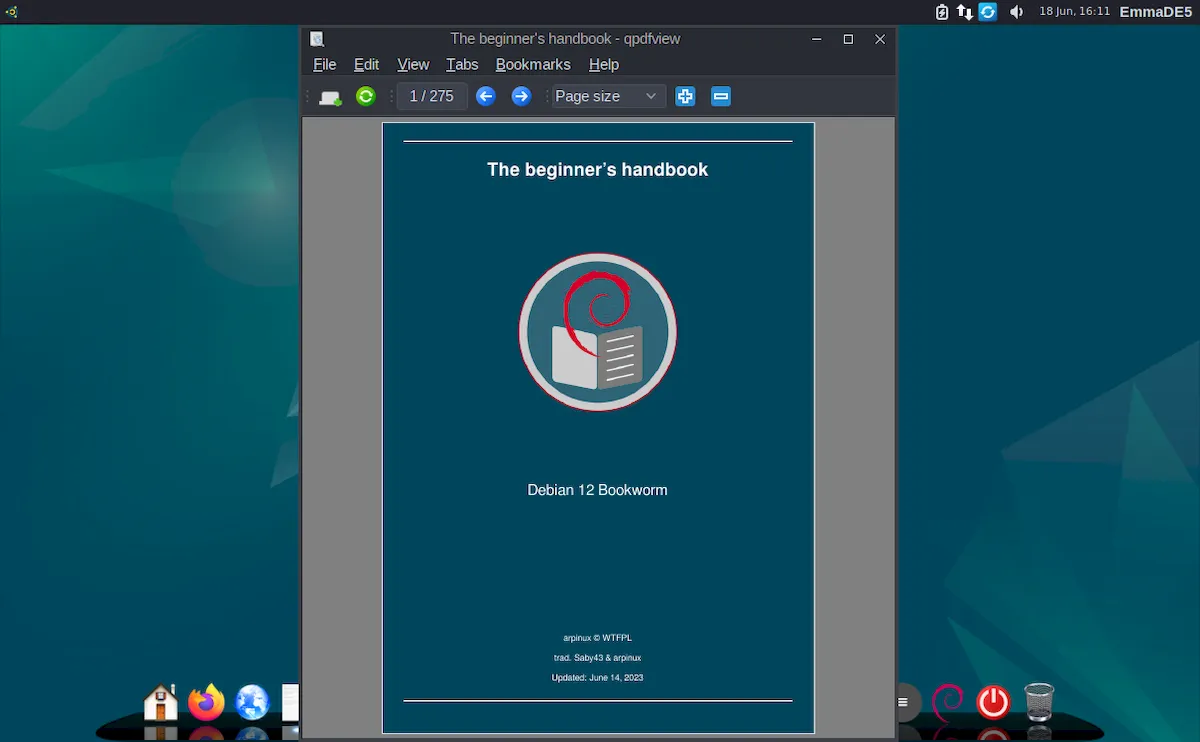
Task: Expand the Page size scale dropdown
Action: (x=608, y=96)
